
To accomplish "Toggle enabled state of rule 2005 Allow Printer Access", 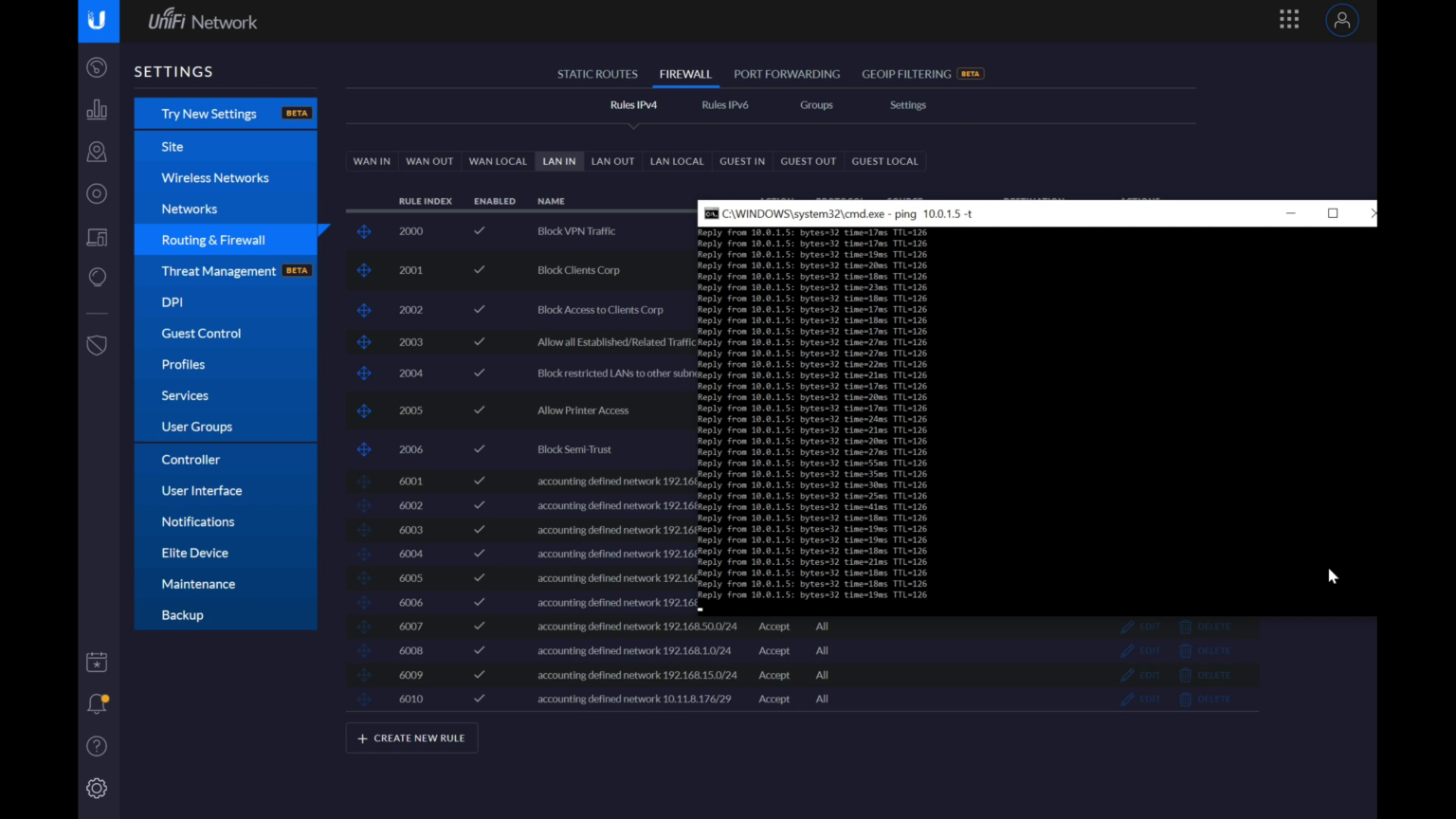I will tap(479, 410).
